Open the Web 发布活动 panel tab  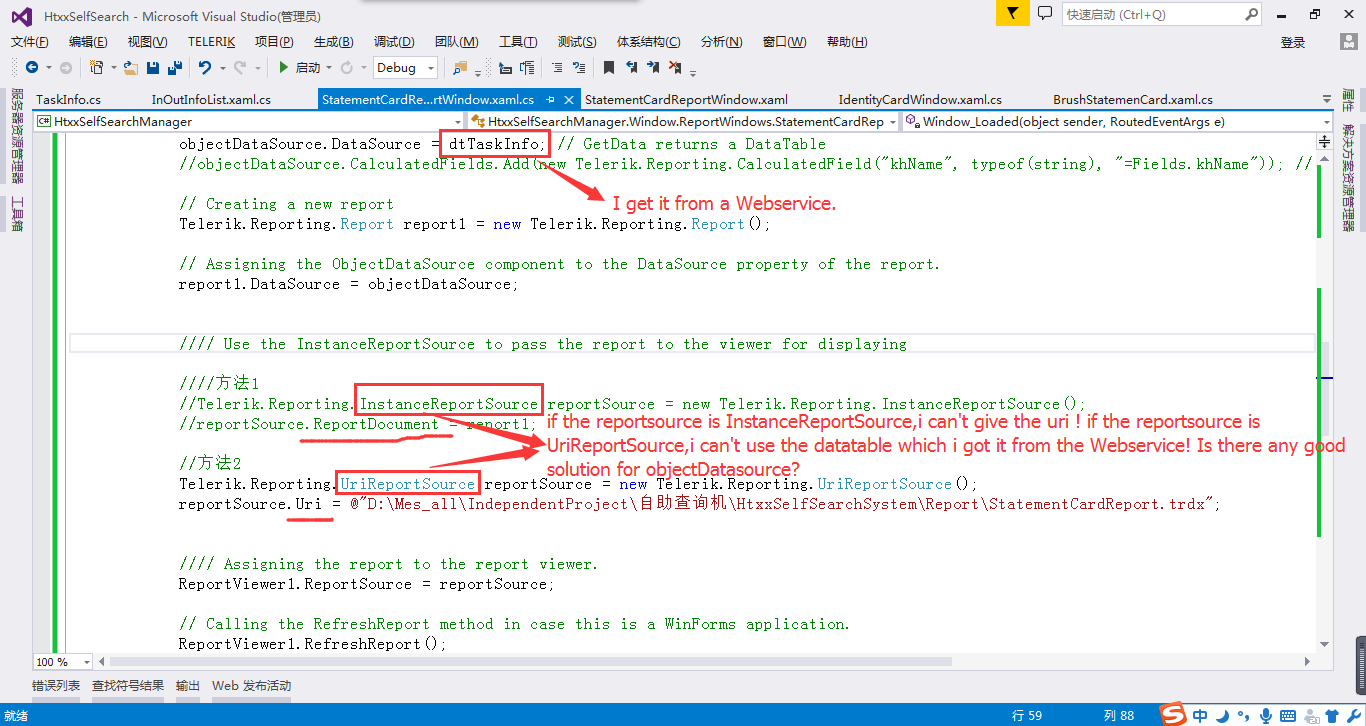click(x=251, y=686)
